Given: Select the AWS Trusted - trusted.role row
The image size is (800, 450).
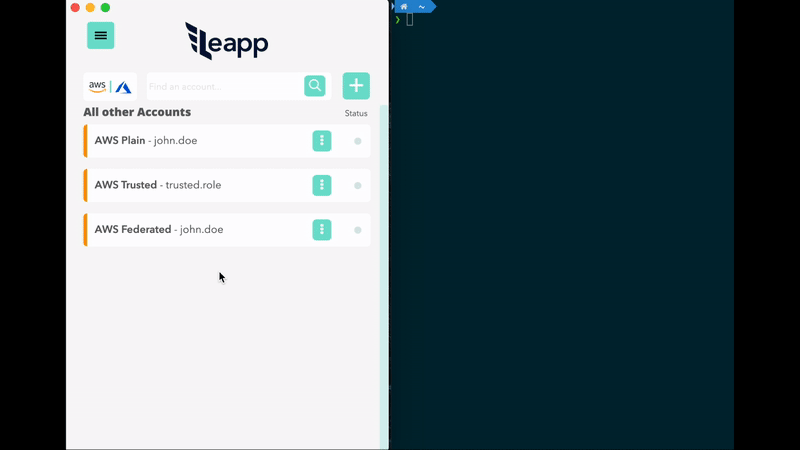Looking at the screenshot, I should click(x=227, y=185).
